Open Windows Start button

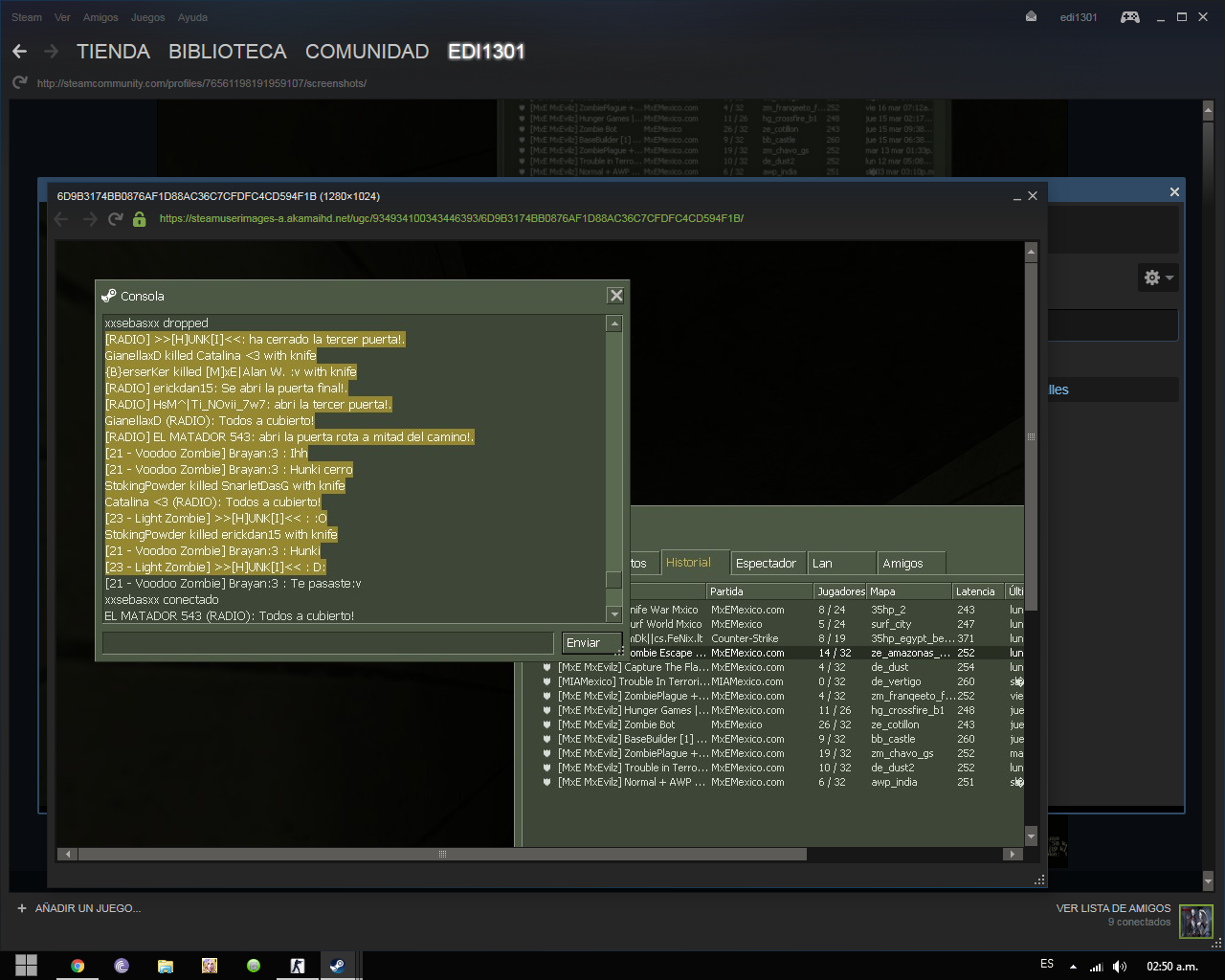[26, 966]
